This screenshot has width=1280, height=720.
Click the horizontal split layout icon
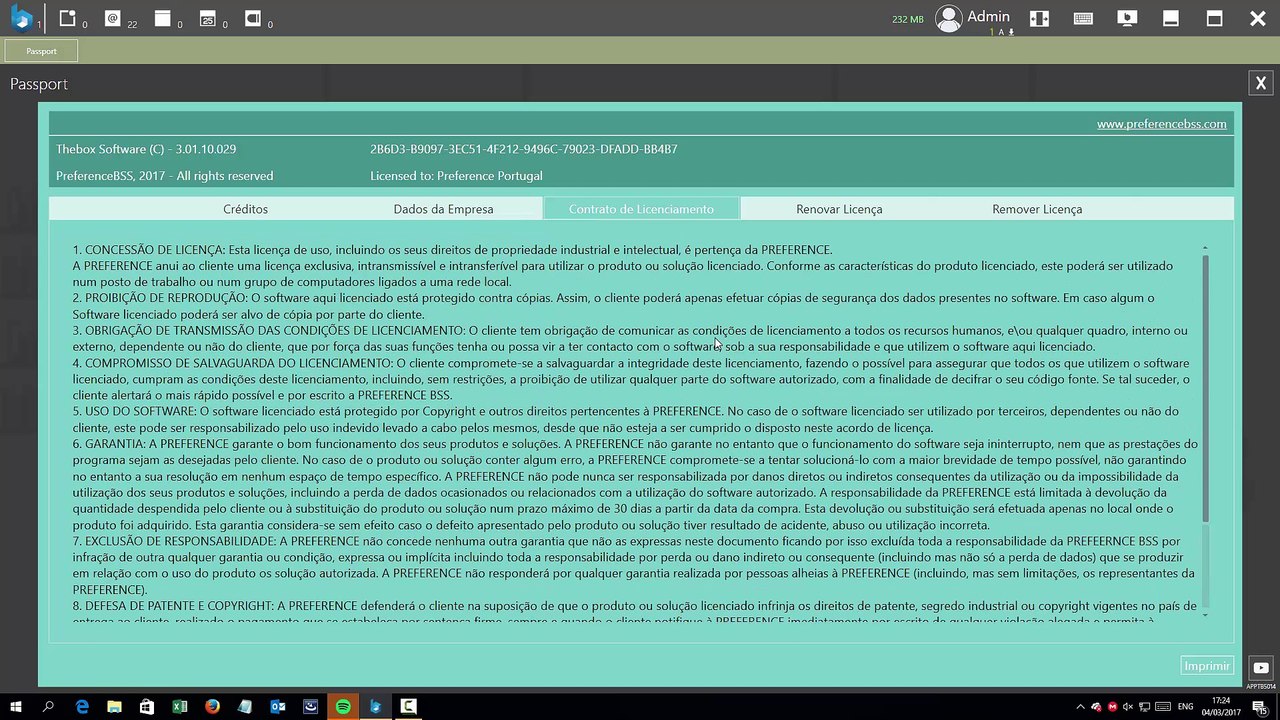point(1040,18)
